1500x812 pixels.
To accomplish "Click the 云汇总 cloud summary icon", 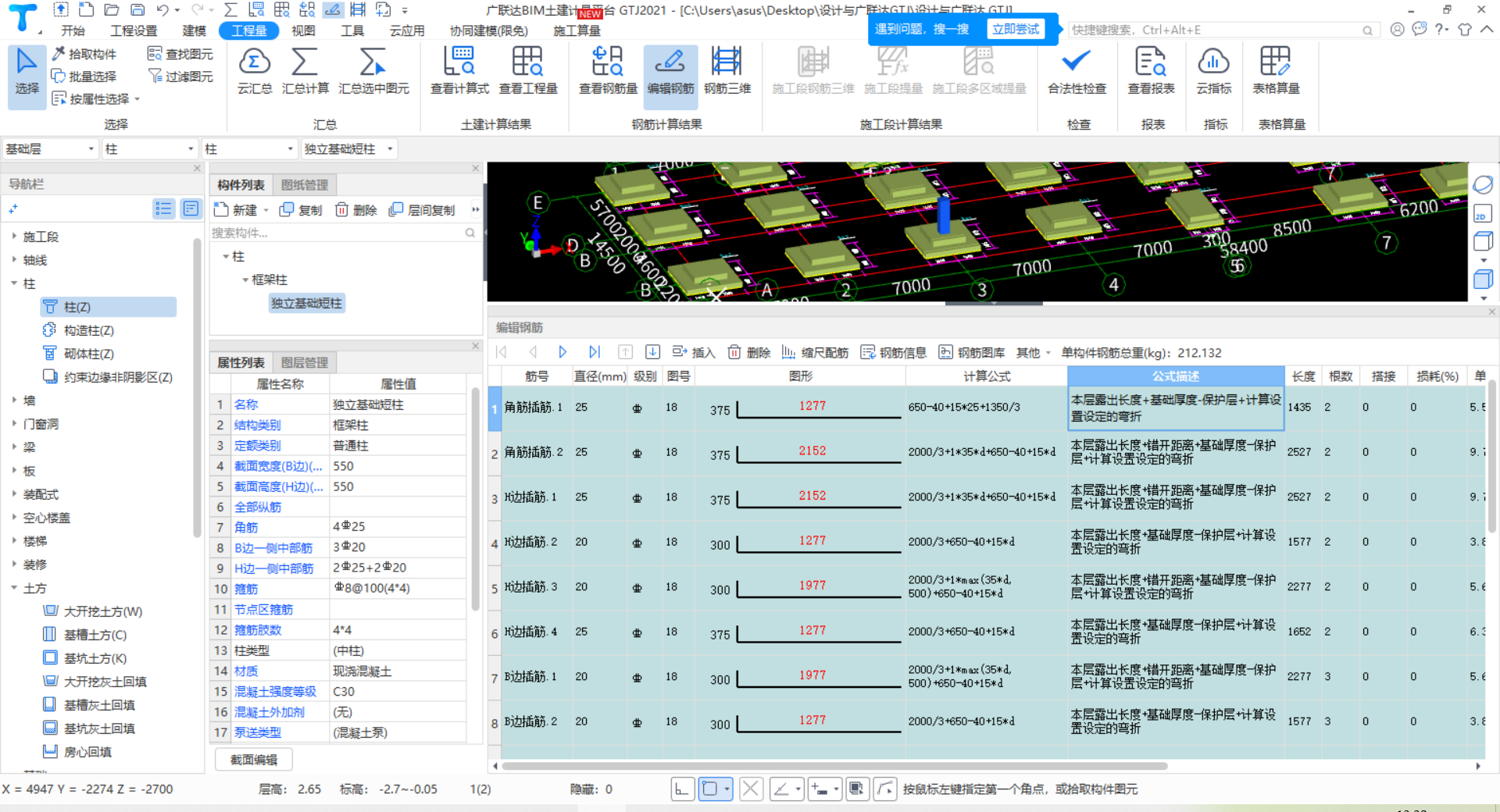I will tap(254, 70).
